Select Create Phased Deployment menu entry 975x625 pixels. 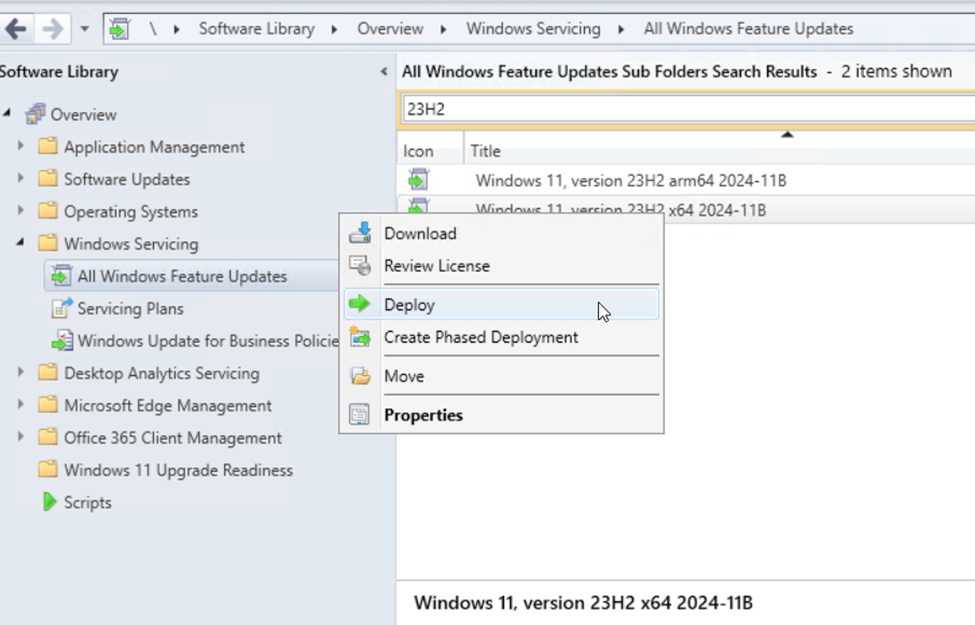tap(480, 338)
